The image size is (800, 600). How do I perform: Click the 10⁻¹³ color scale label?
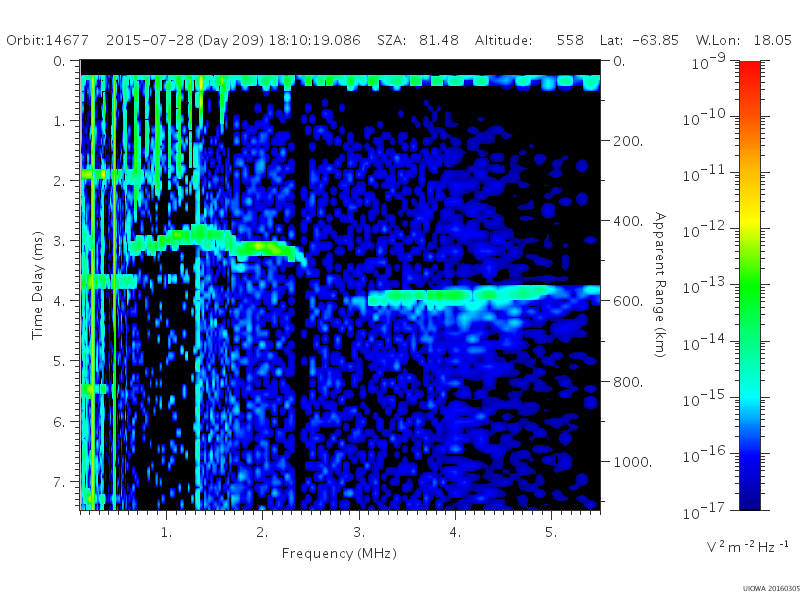click(x=705, y=286)
